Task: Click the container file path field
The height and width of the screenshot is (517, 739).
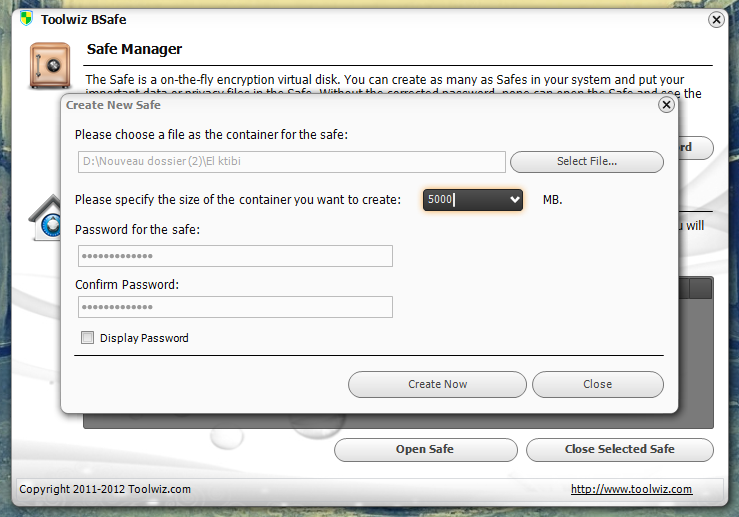Action: click(x=292, y=162)
